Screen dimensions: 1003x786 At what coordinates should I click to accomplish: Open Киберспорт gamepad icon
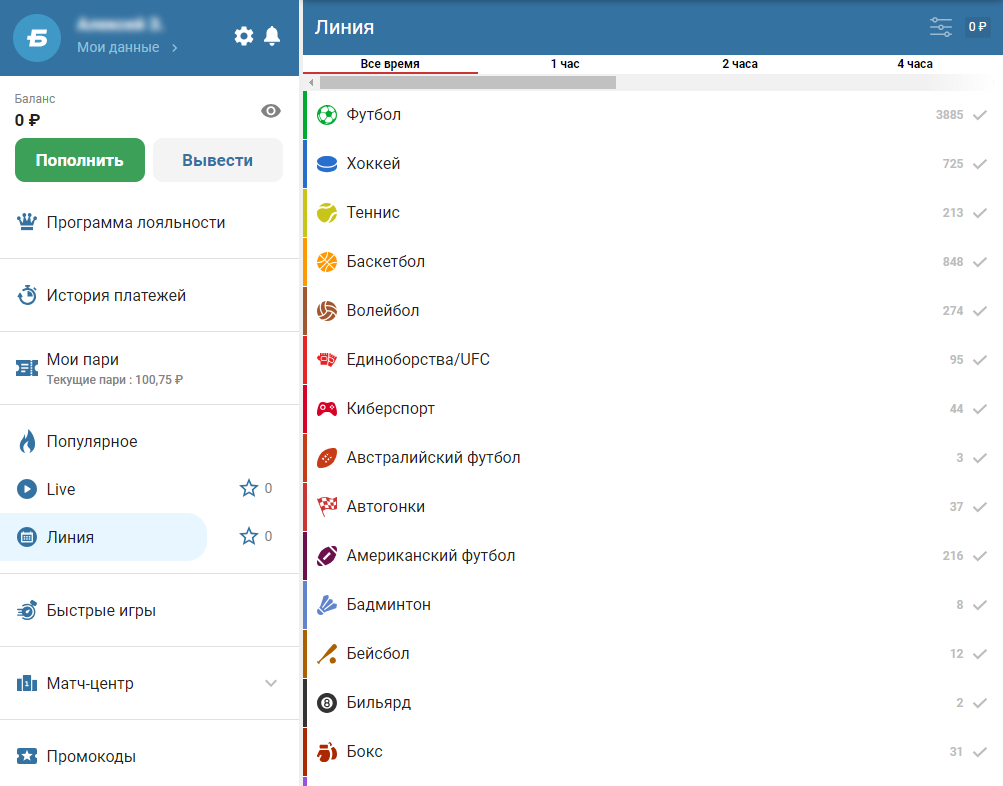click(327, 409)
